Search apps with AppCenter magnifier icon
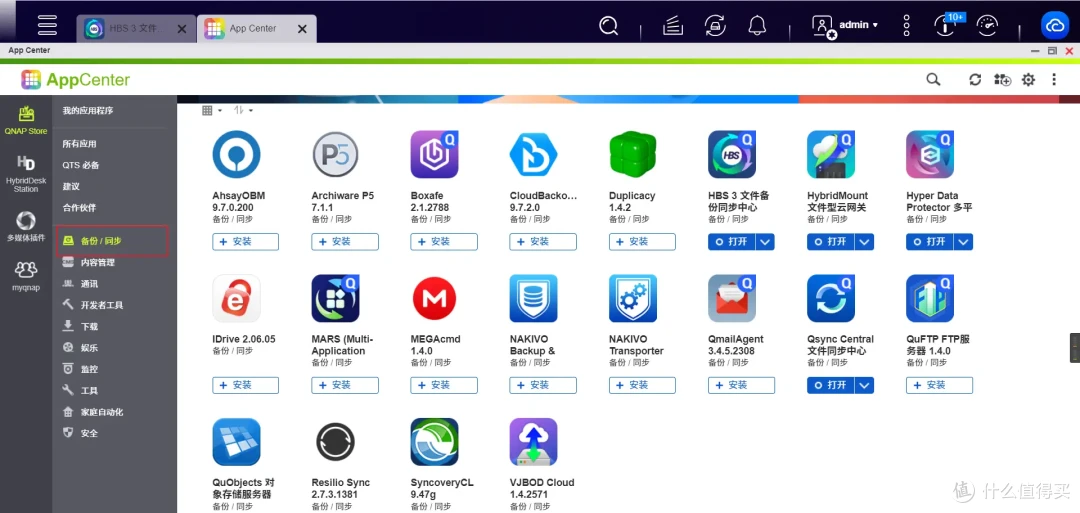The image size is (1080, 513). coord(933,79)
